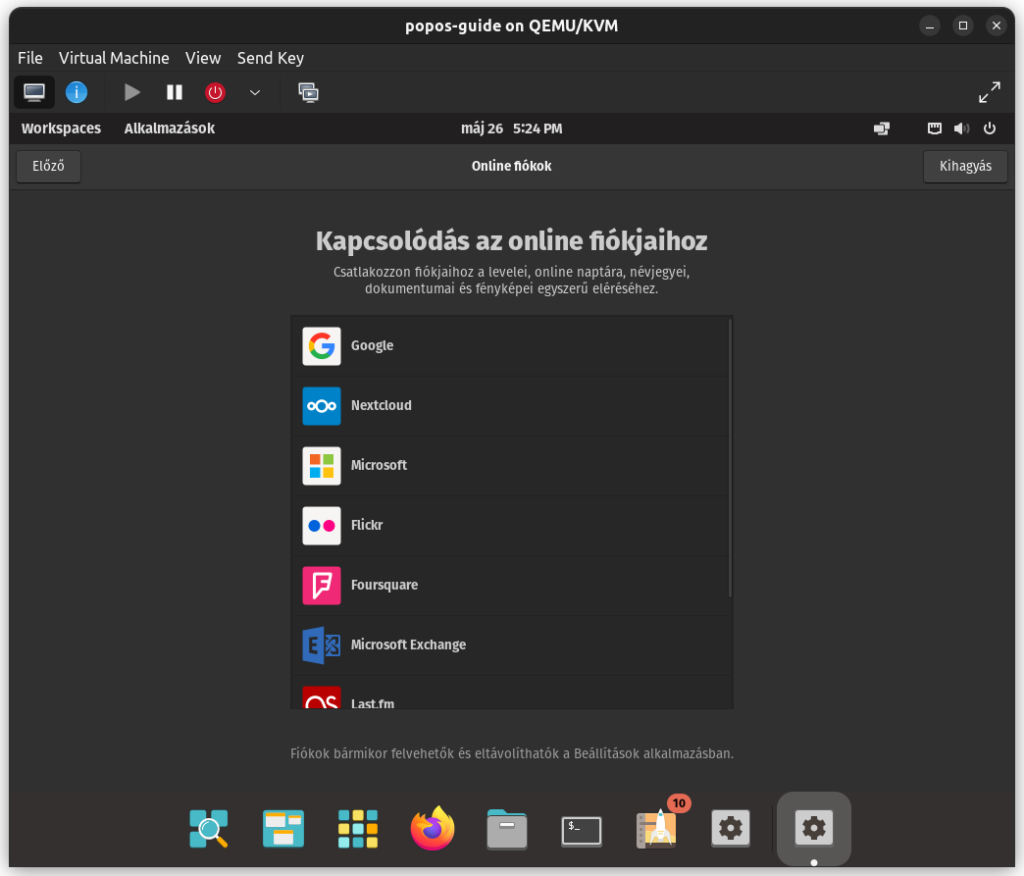Show the graphical console view

[34, 92]
